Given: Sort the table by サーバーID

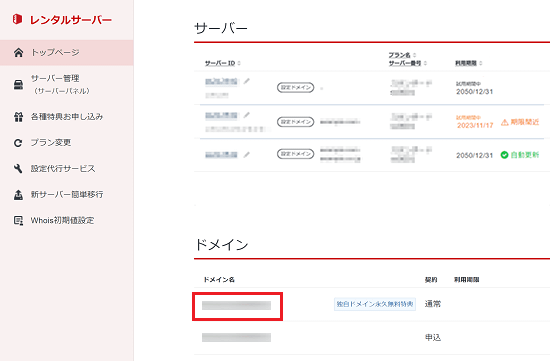Looking at the screenshot, I should [x=223, y=63].
